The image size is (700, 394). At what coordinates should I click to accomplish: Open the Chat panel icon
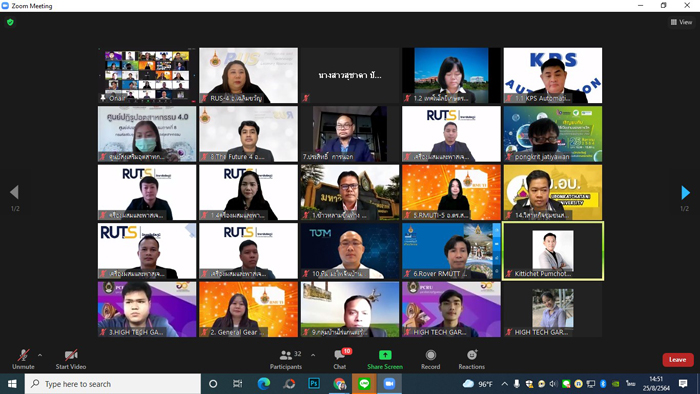pos(340,355)
